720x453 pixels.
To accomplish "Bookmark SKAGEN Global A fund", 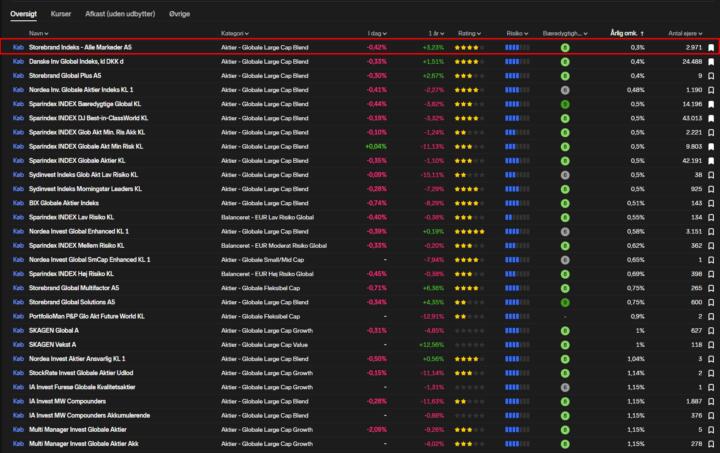I will click(x=711, y=330).
